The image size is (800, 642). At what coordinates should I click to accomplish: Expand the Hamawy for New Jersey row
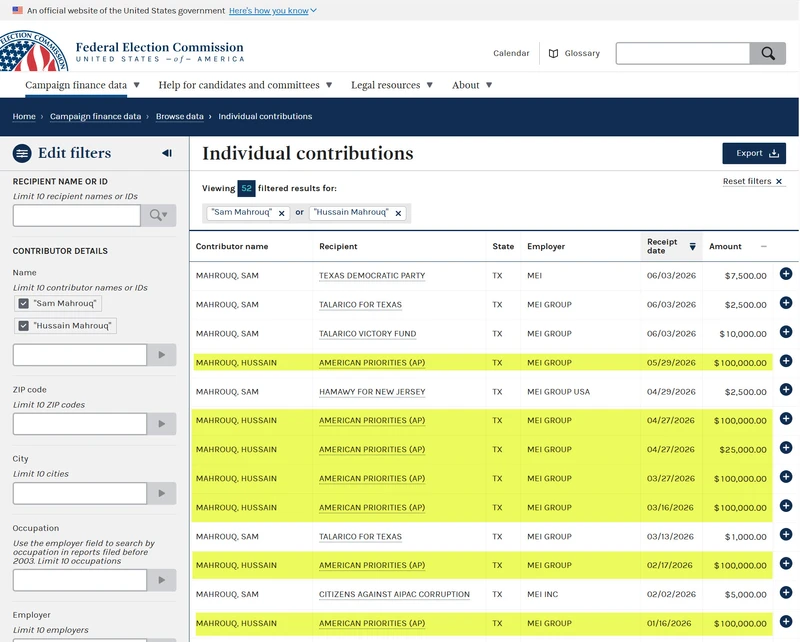click(x=786, y=390)
